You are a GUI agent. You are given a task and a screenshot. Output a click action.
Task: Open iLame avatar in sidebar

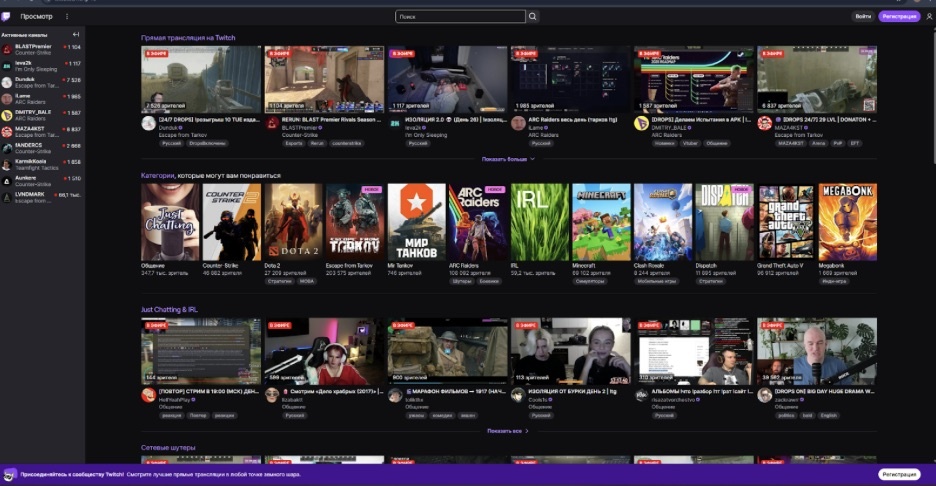pos(7,99)
